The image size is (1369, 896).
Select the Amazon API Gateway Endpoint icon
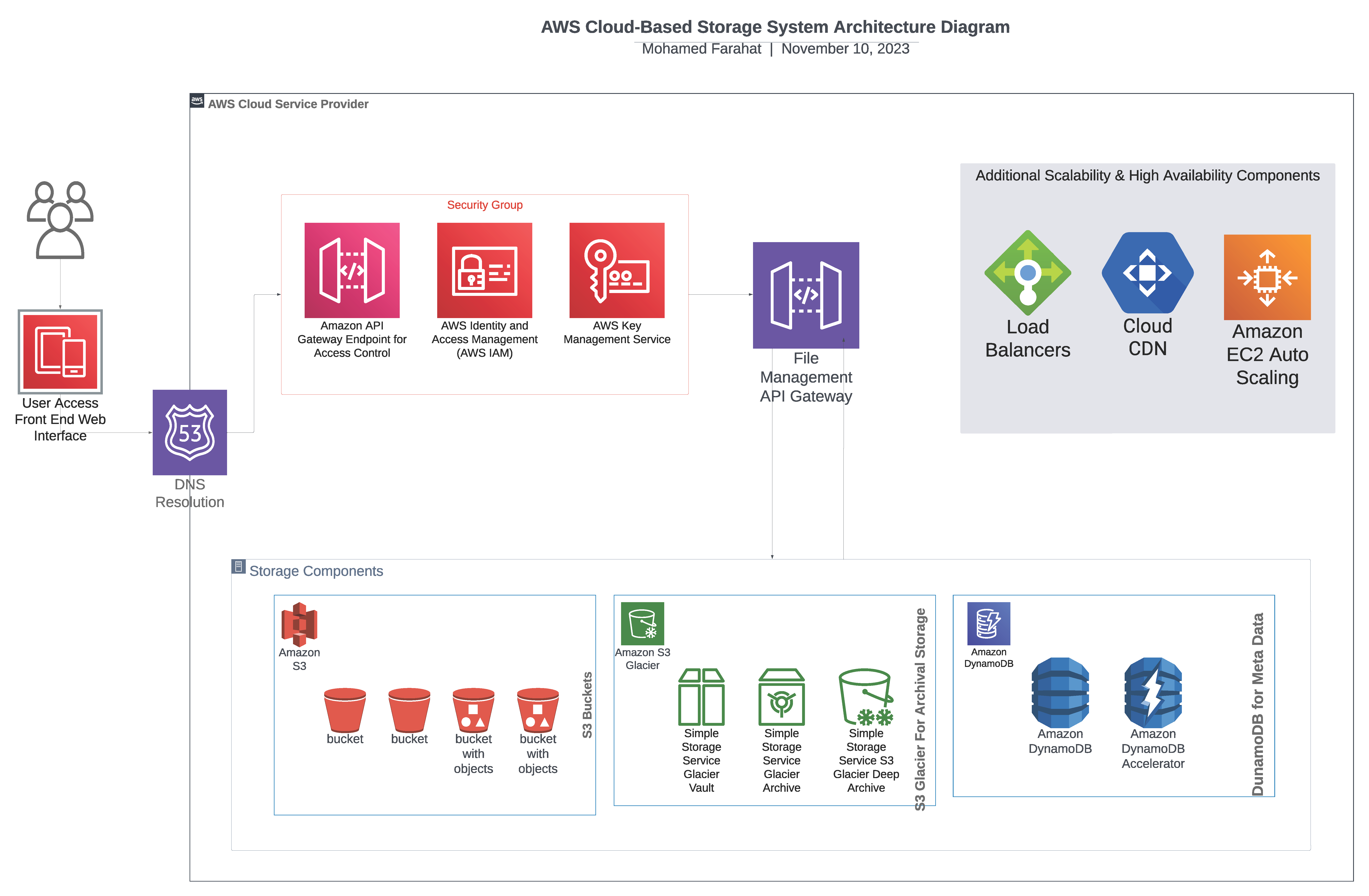352,270
